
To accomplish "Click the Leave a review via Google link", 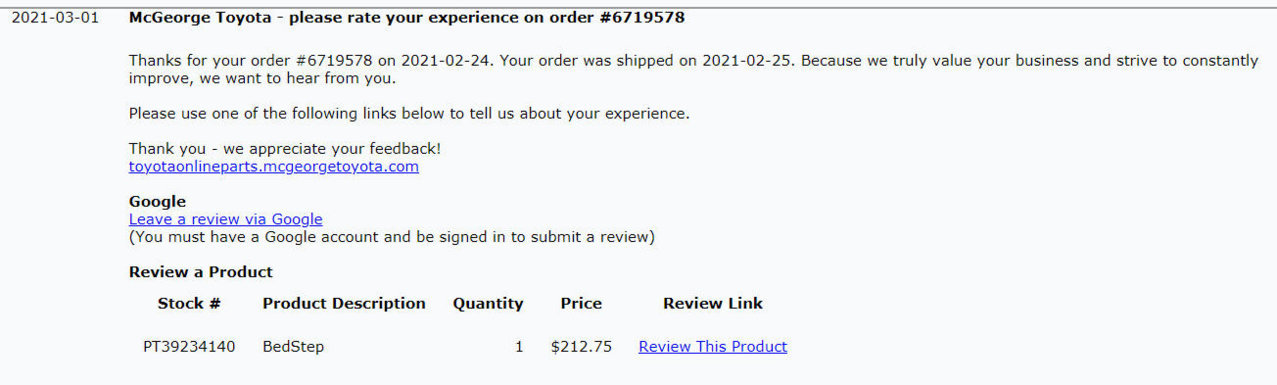I will point(226,219).
